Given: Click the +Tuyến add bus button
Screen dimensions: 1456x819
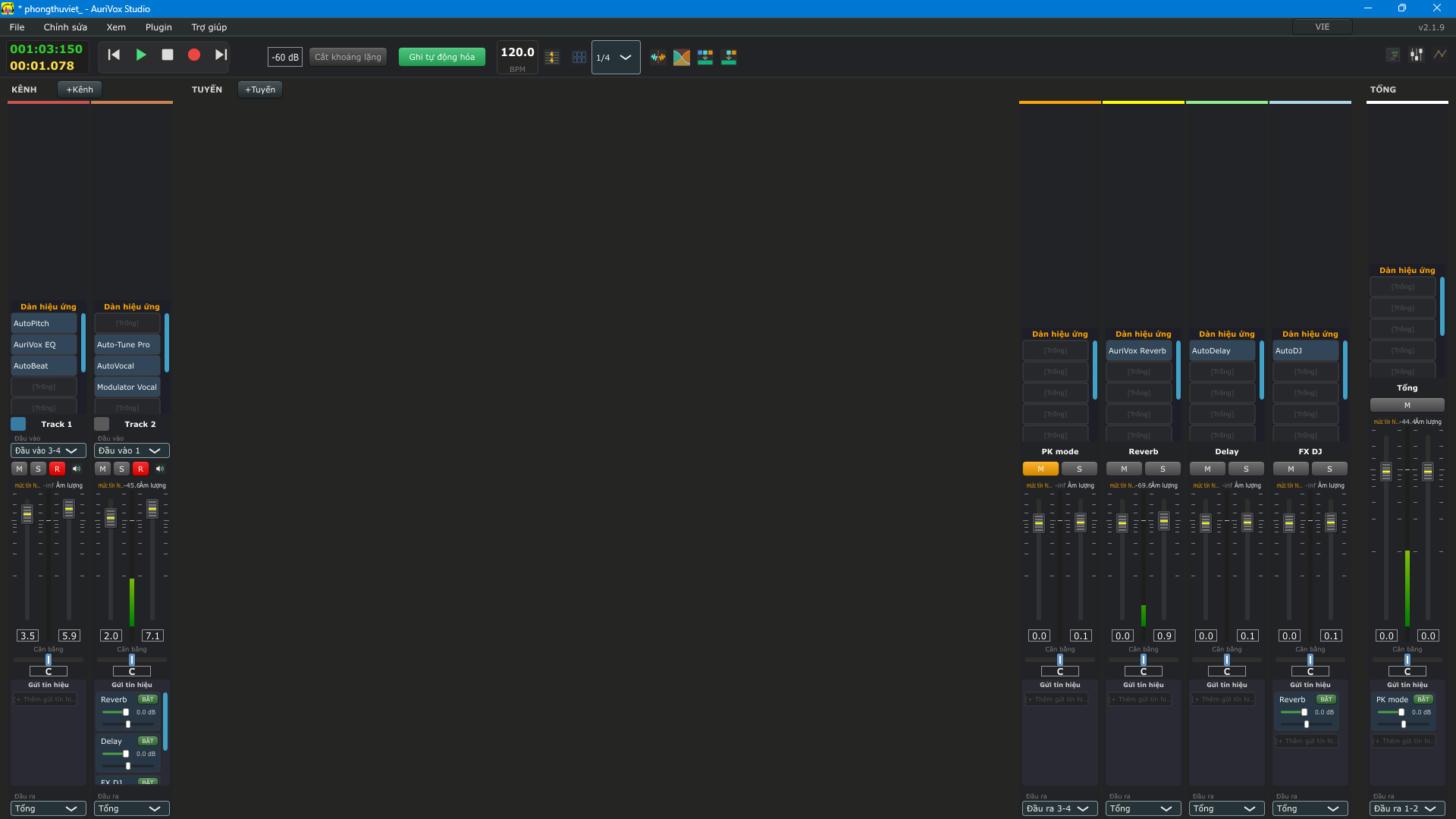Looking at the screenshot, I should (x=260, y=89).
